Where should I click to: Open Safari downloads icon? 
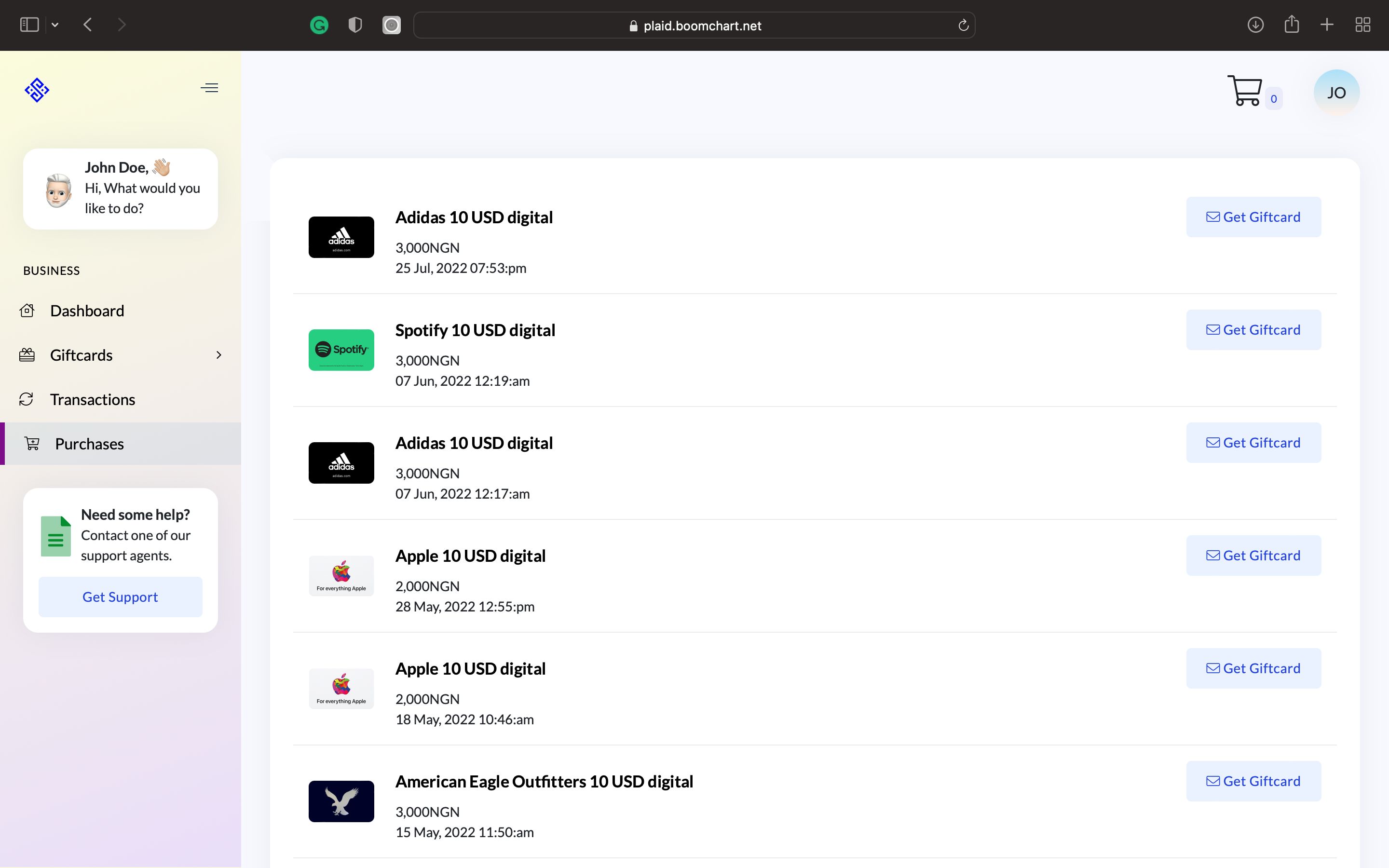(x=1255, y=25)
